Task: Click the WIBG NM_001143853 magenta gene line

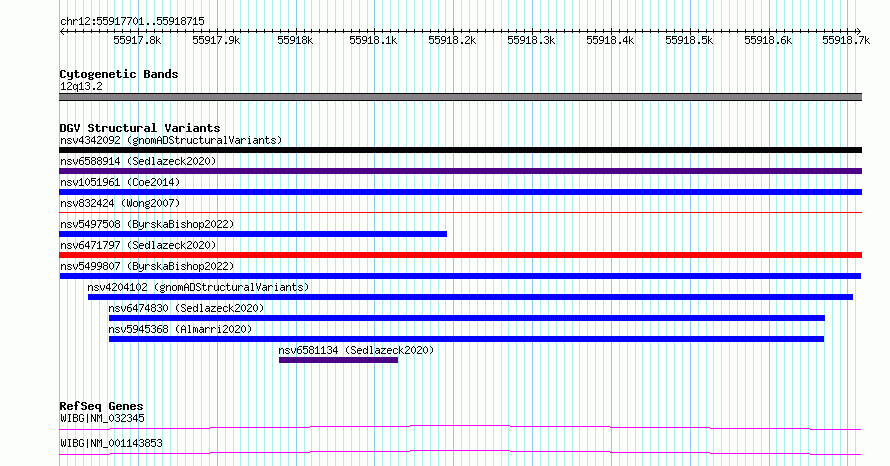Action: [460, 452]
